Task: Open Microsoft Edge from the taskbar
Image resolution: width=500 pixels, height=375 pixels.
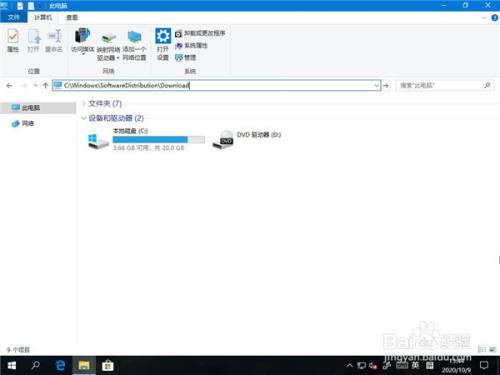Action: tap(60, 366)
